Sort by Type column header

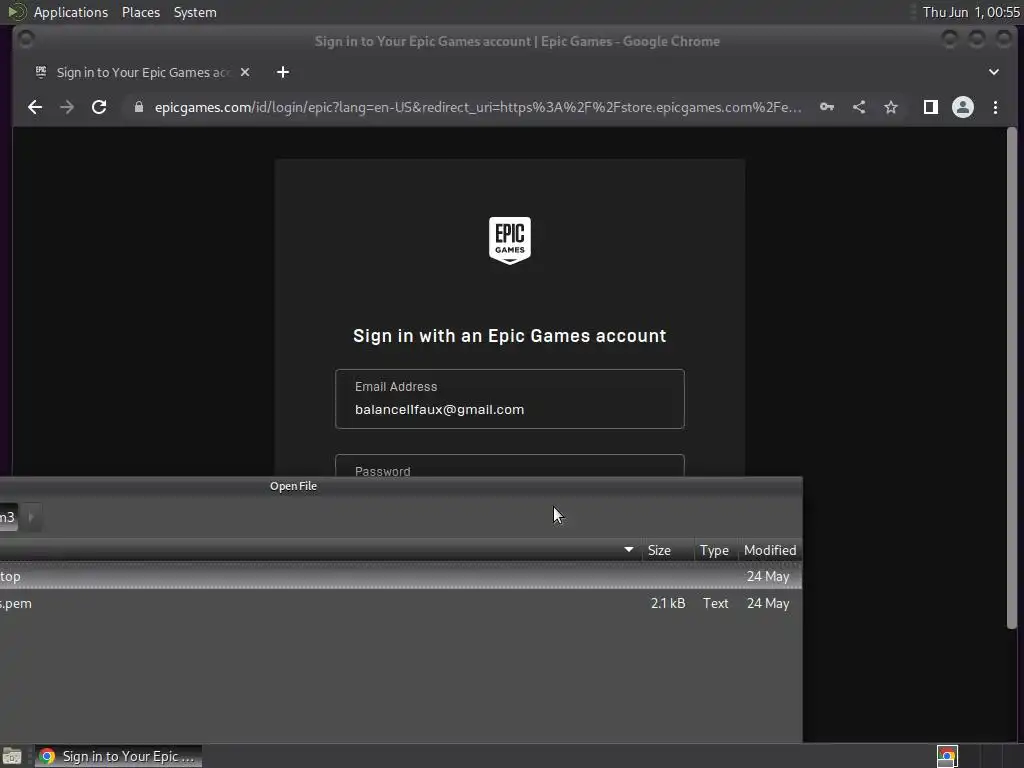(x=714, y=551)
